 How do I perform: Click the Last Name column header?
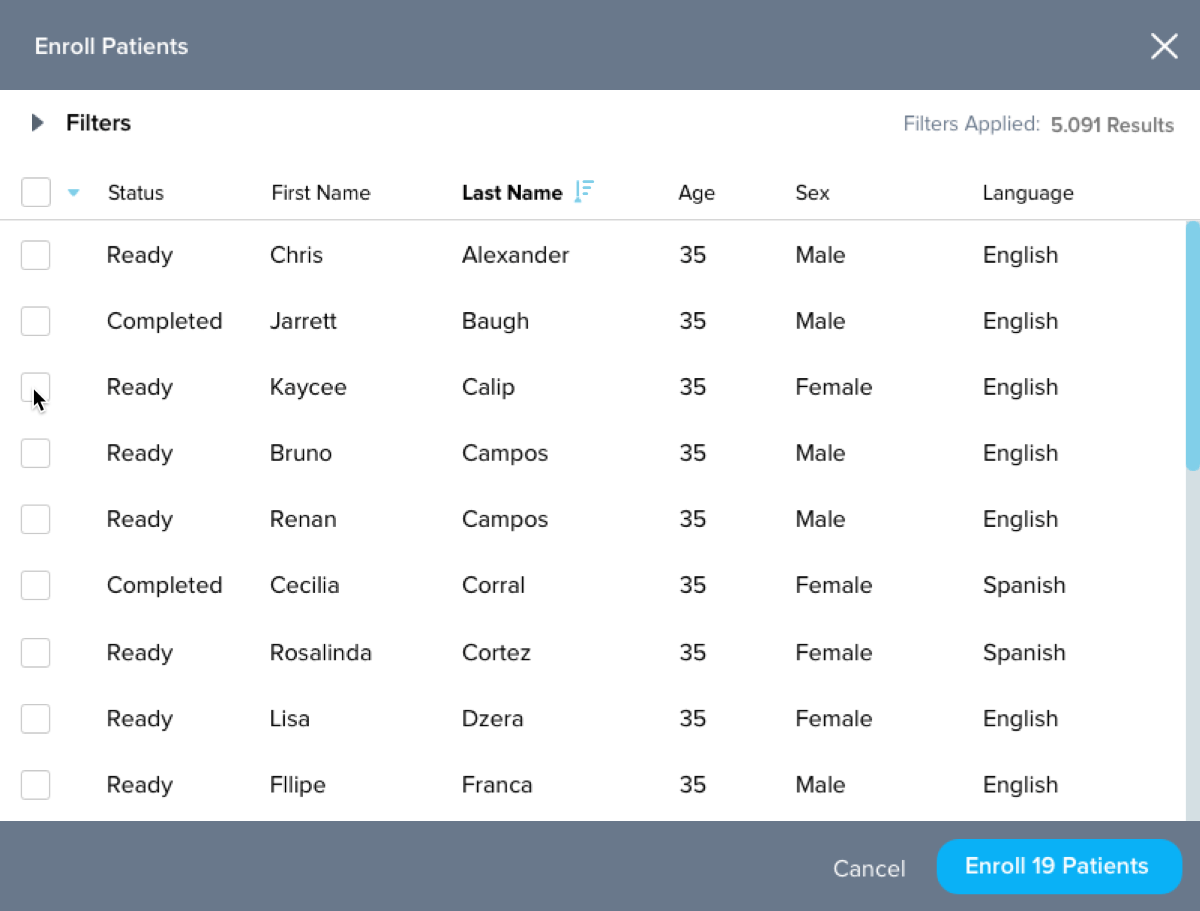click(512, 193)
